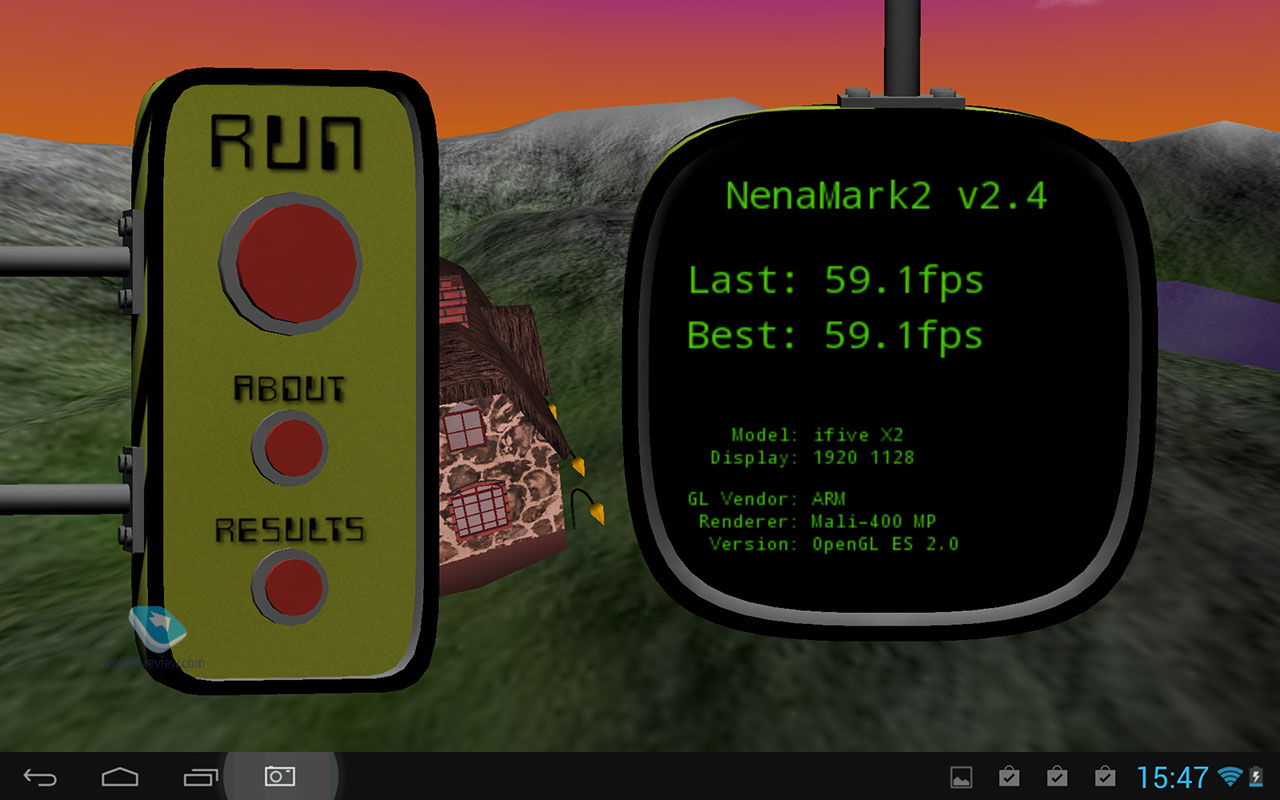Click the 'RESULTS' label text on the sign
The height and width of the screenshot is (800, 1280).
point(290,529)
